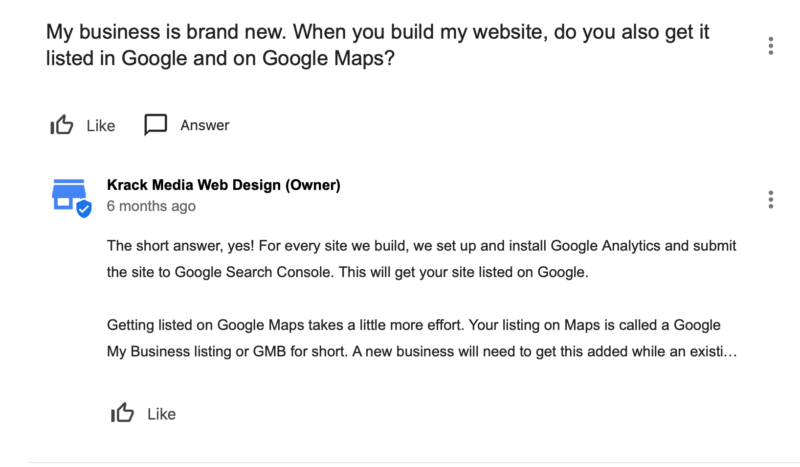The image size is (800, 467).
Task: Click the verified checkmark badge on the avatar
Action: tap(84, 209)
